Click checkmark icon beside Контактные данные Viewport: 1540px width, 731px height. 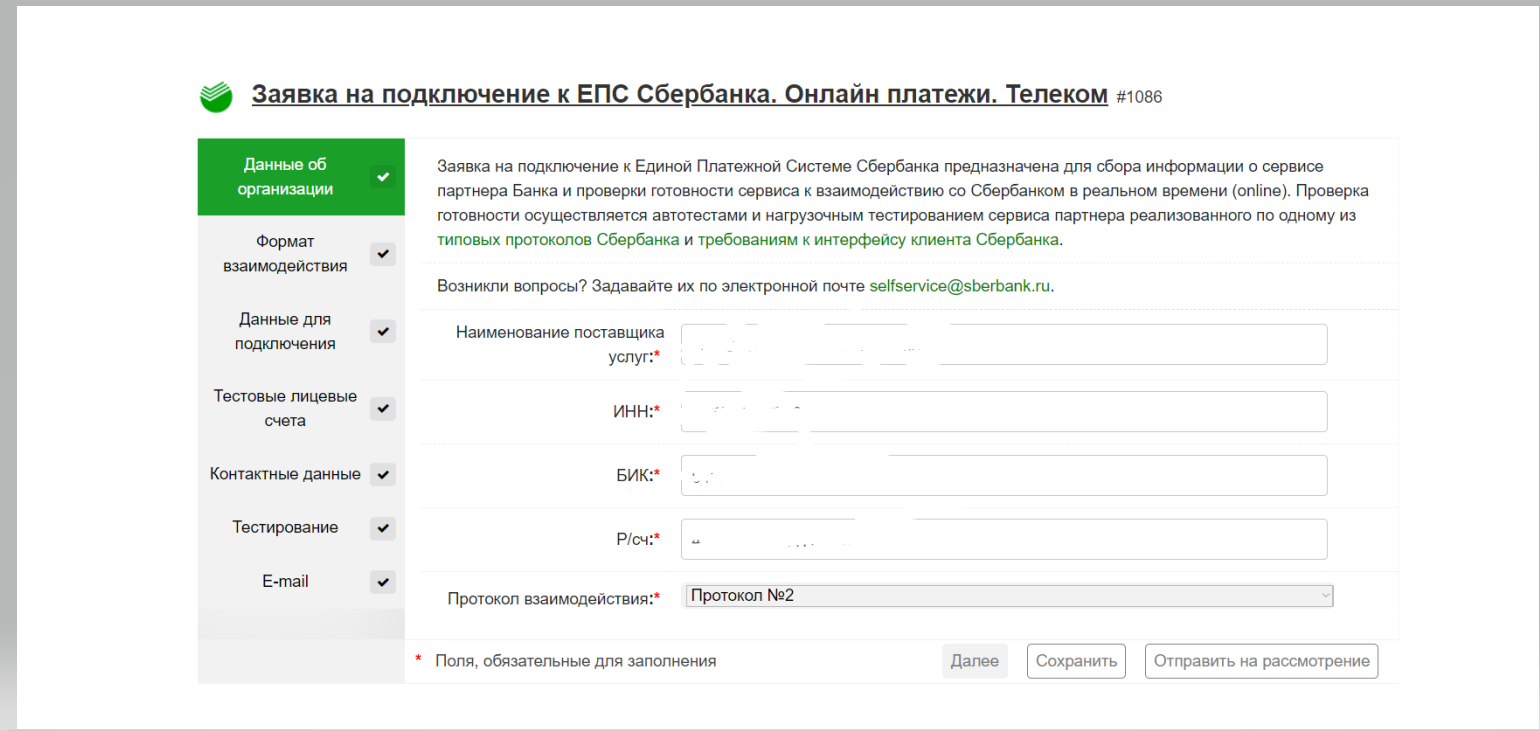point(382,474)
